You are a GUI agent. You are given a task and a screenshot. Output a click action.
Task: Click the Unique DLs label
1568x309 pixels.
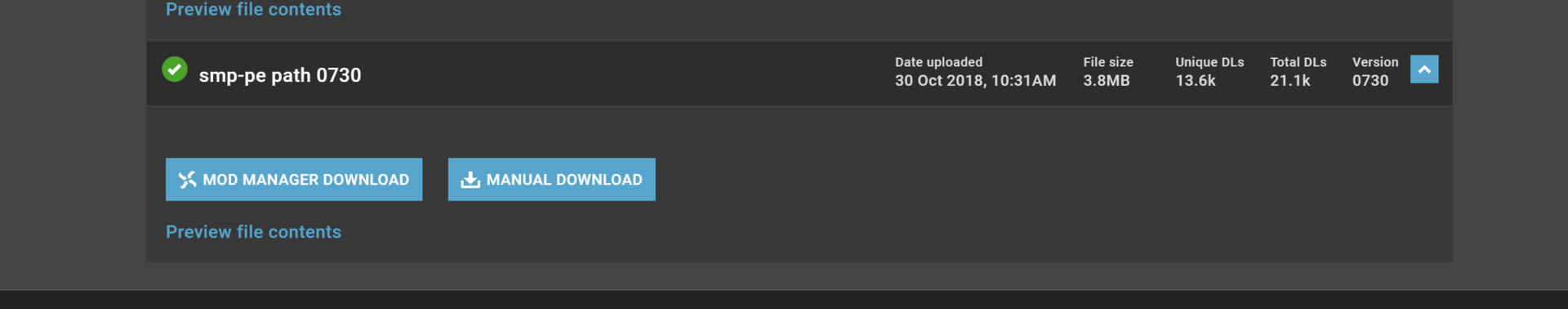1209,62
